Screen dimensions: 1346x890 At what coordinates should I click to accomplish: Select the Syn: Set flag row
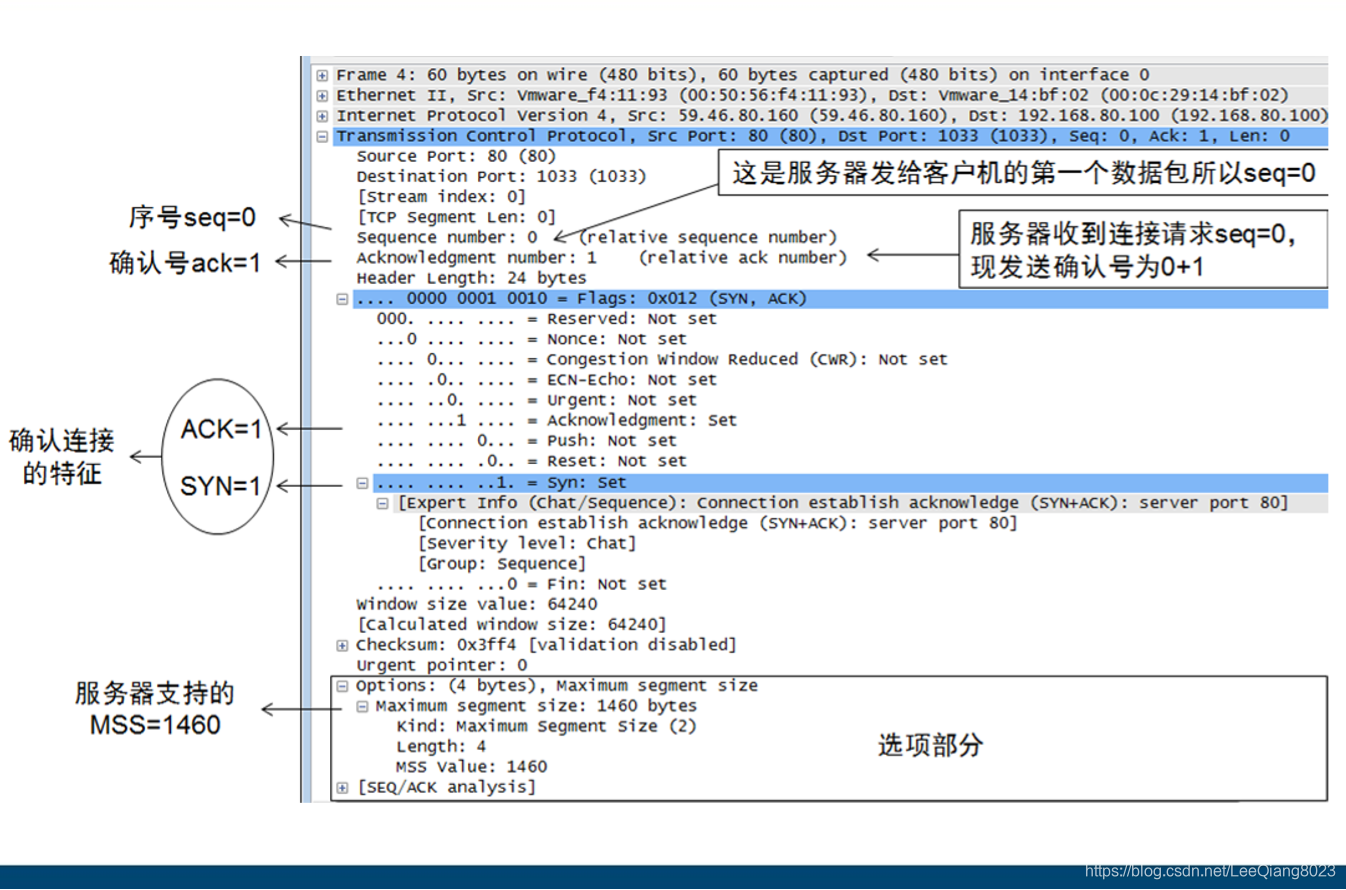point(850,483)
